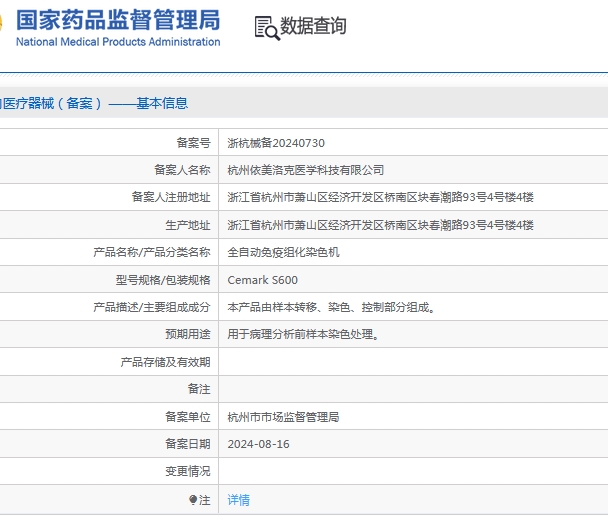Select product name 全自动免疫组化染色机
The width and height of the screenshot is (608, 522).
(283, 252)
